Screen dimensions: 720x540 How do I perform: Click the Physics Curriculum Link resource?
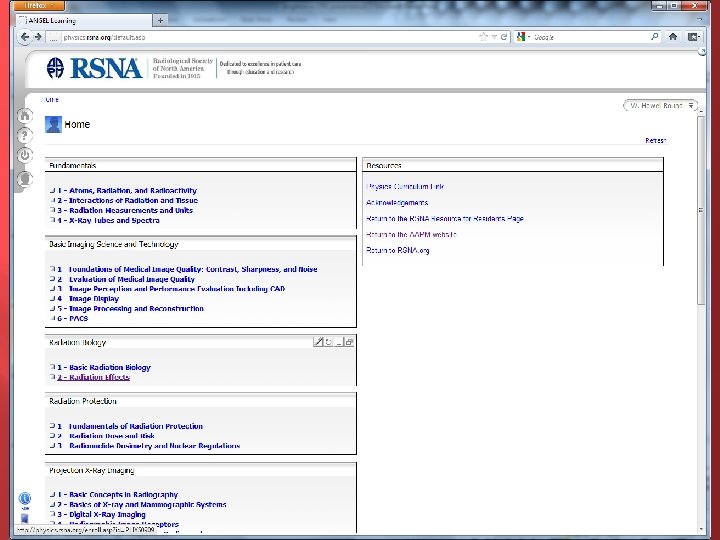405,186
